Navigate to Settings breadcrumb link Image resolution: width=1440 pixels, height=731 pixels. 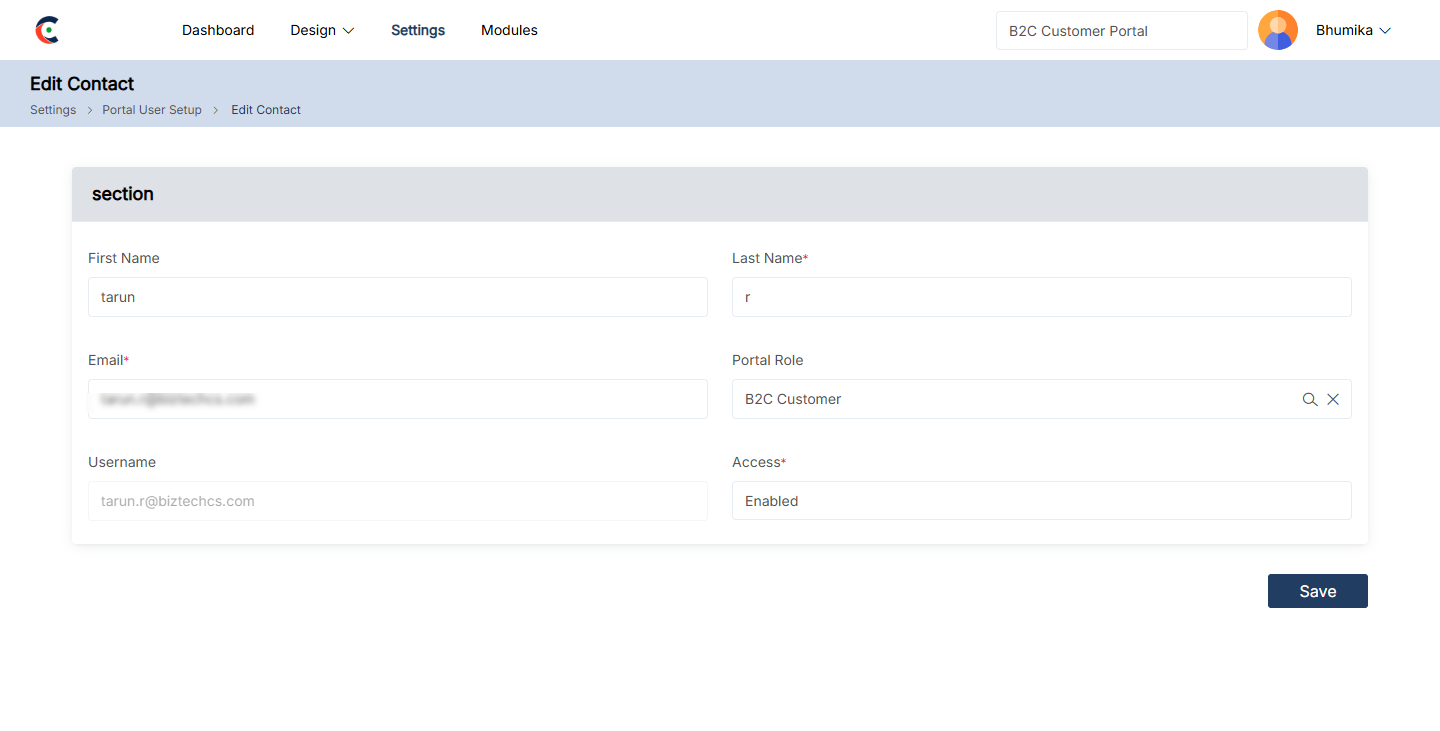tap(53, 110)
